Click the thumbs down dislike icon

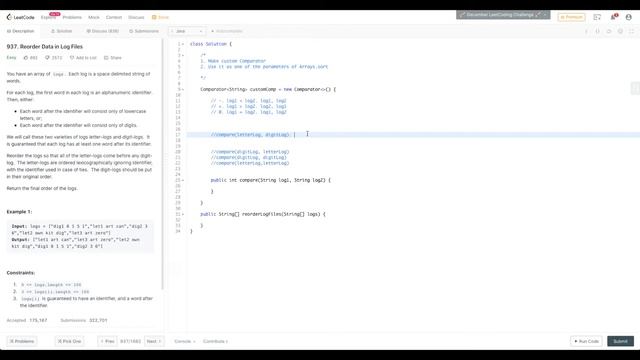pos(47,58)
